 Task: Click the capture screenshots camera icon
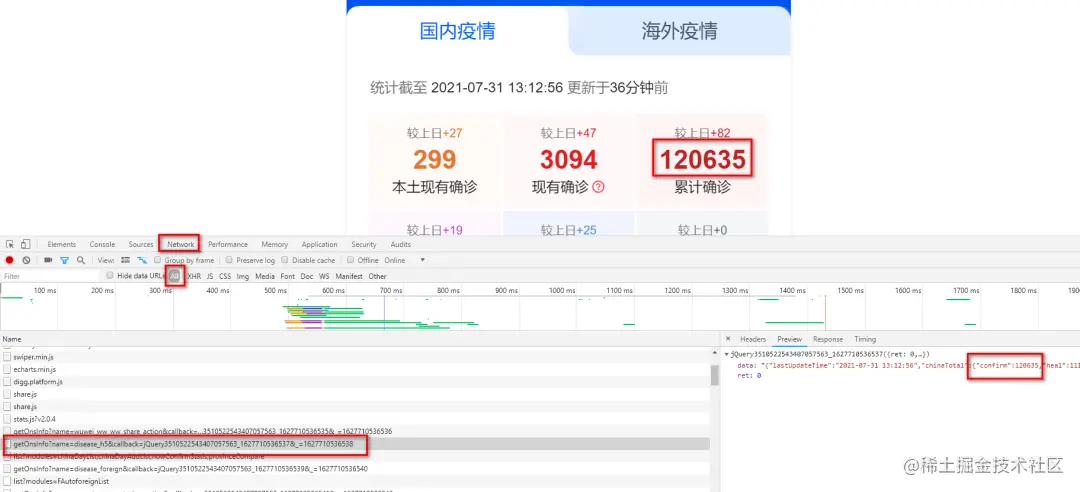48,260
